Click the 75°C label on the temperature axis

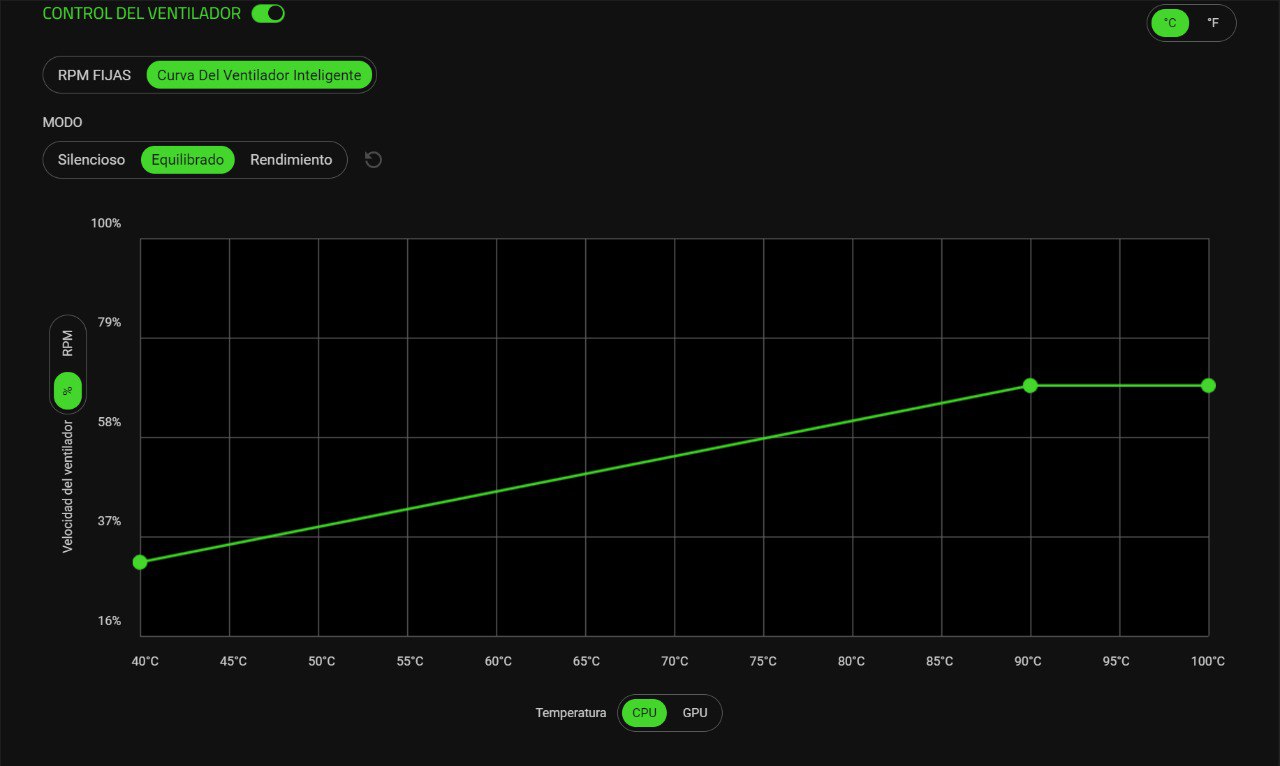point(763,661)
